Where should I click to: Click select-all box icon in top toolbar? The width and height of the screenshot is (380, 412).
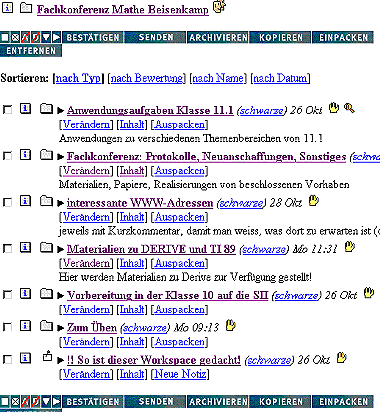click(5, 37)
